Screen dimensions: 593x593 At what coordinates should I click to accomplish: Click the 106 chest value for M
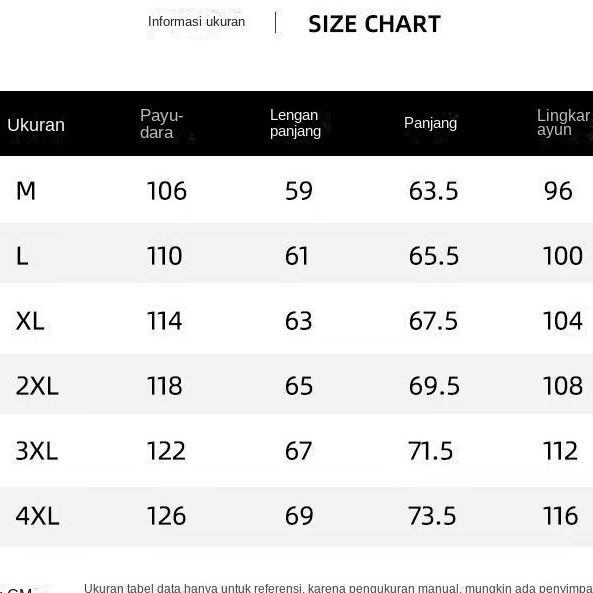167,191
